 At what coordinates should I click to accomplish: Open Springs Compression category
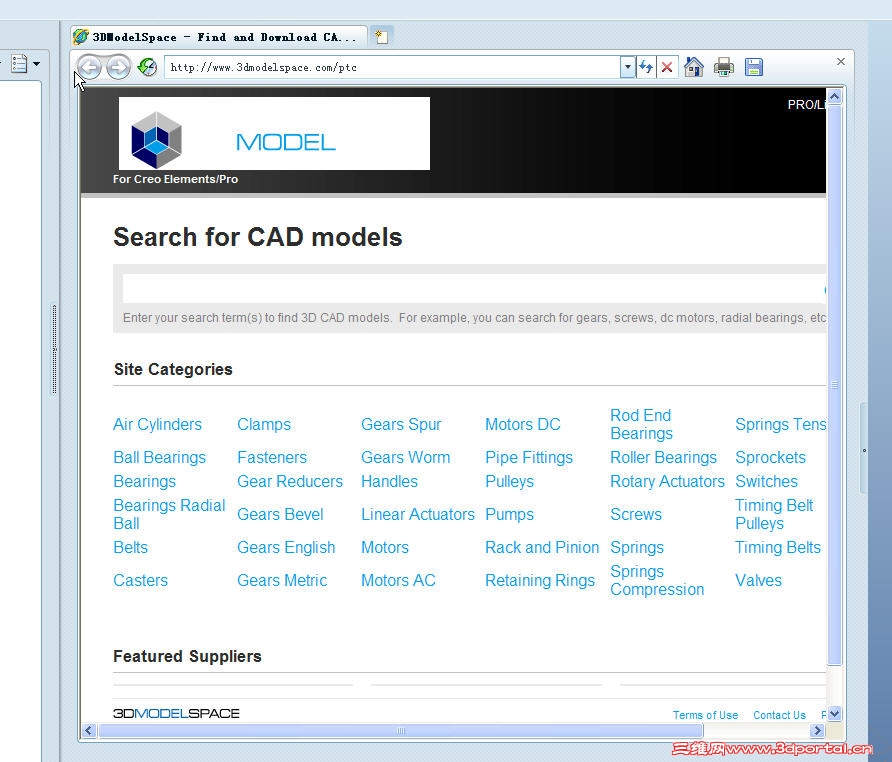click(657, 580)
